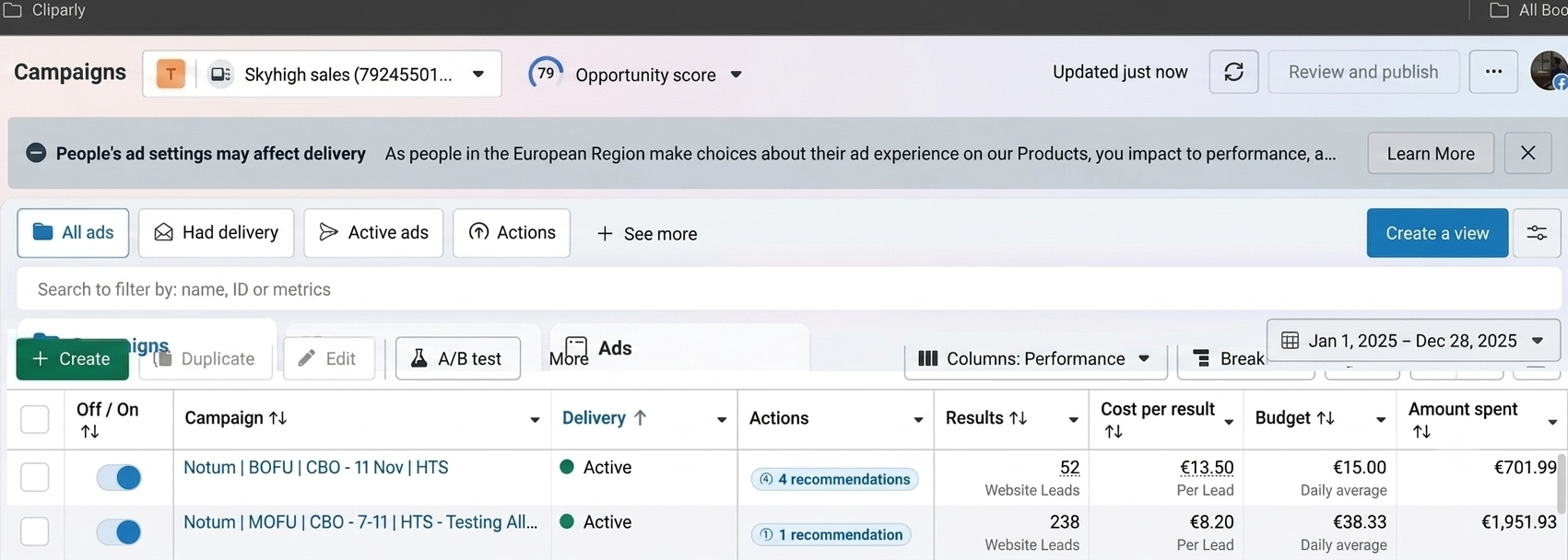Select the Had delivery view tab

(217, 232)
